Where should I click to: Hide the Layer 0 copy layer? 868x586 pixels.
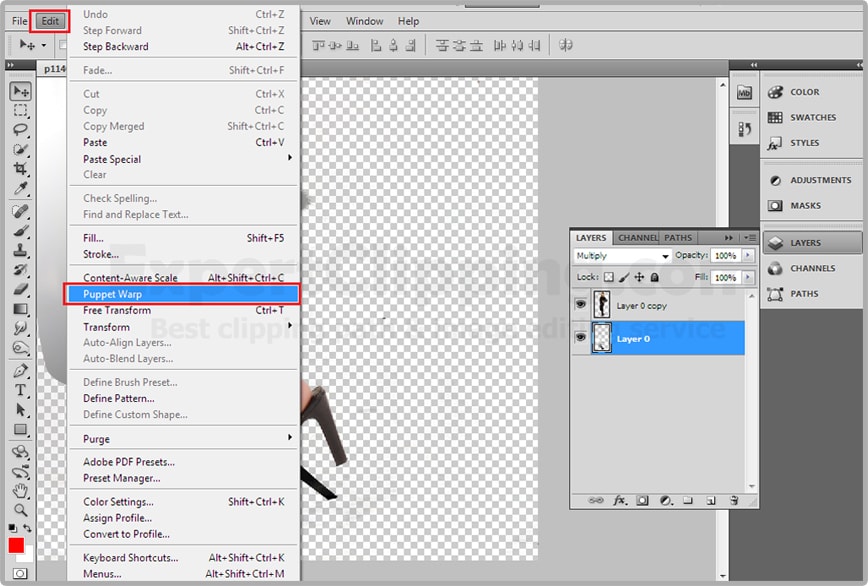tap(580, 306)
